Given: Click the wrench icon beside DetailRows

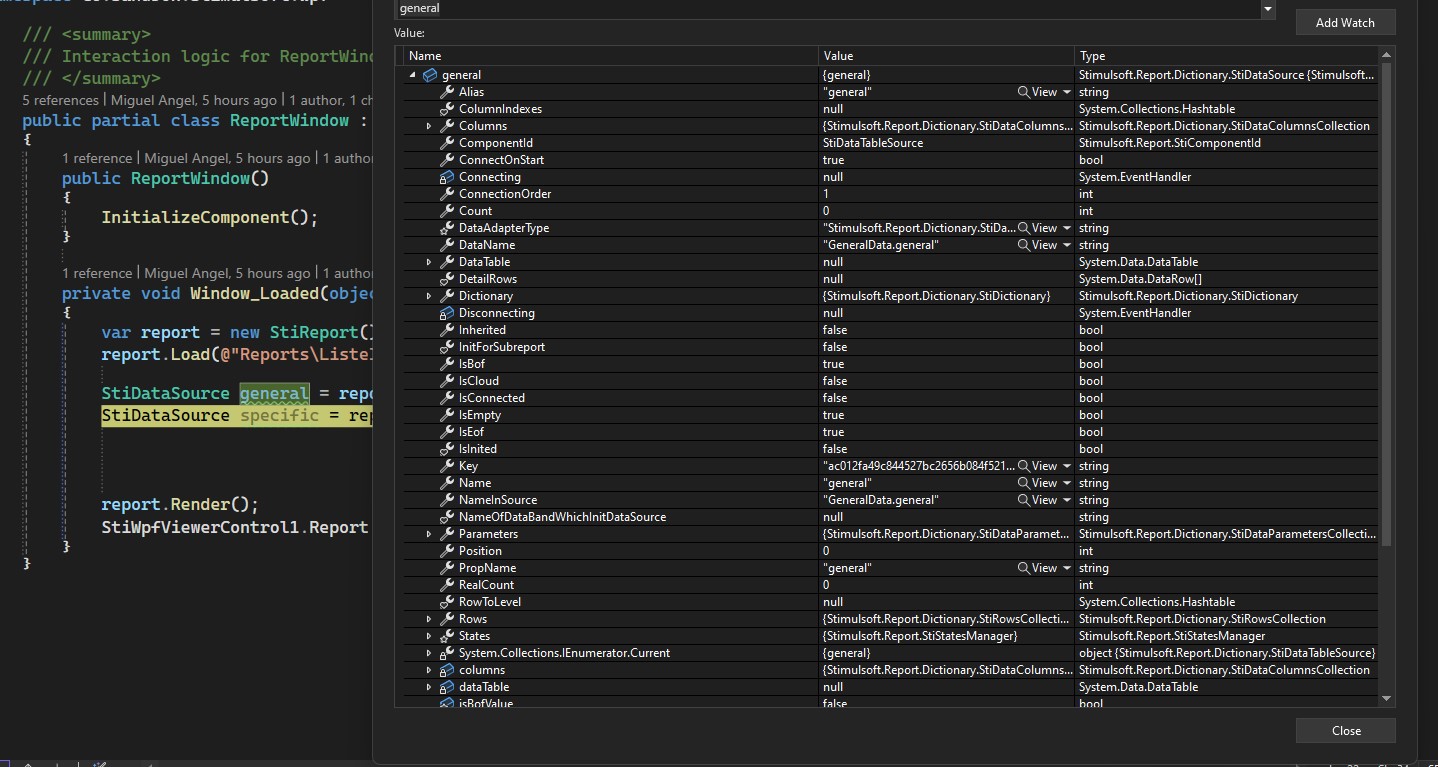Looking at the screenshot, I should pos(447,279).
